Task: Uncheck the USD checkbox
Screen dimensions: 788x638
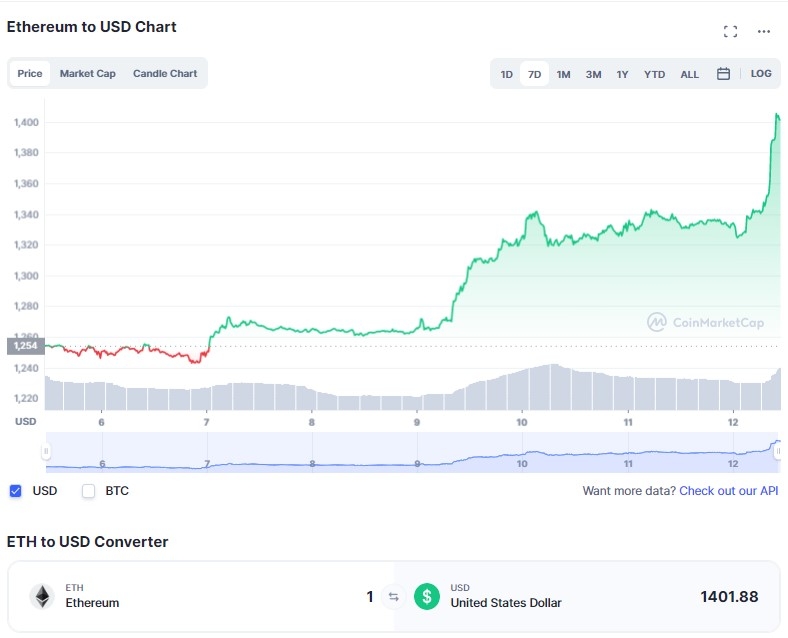Action: [16, 491]
